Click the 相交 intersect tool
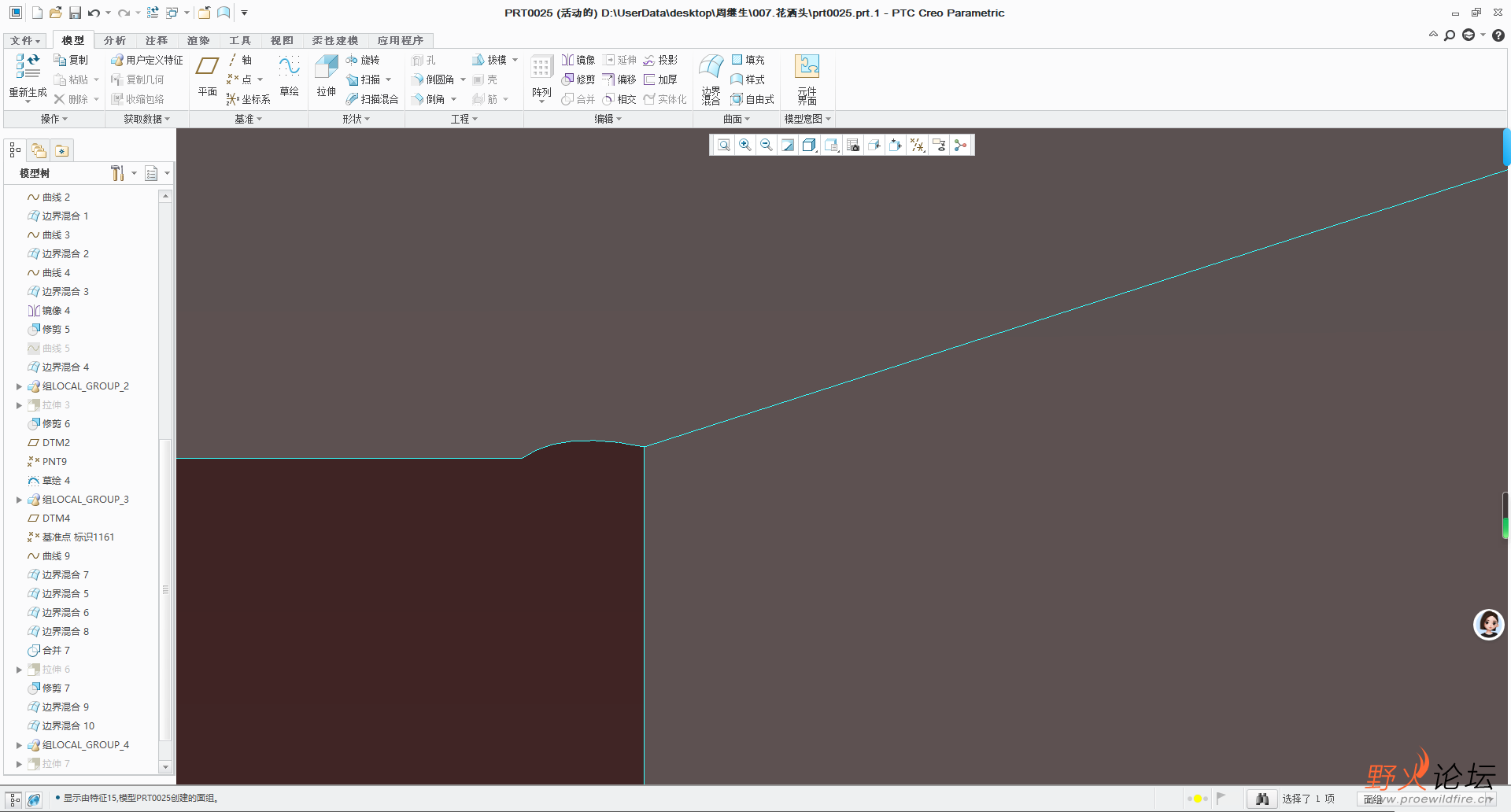 pyautogui.click(x=619, y=99)
